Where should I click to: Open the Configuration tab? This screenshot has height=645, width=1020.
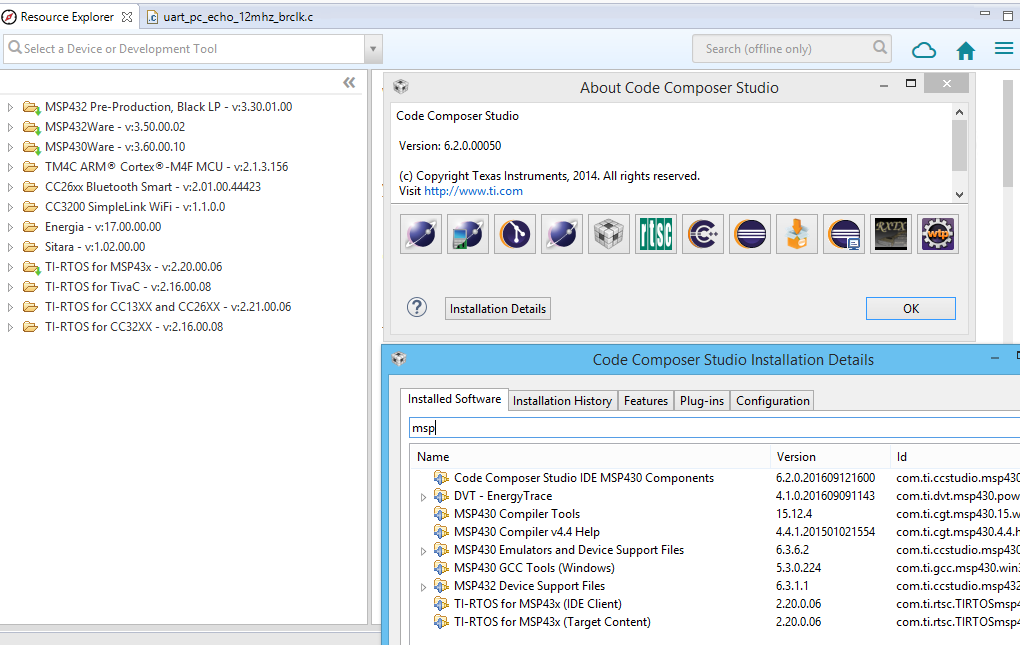pyautogui.click(x=772, y=401)
